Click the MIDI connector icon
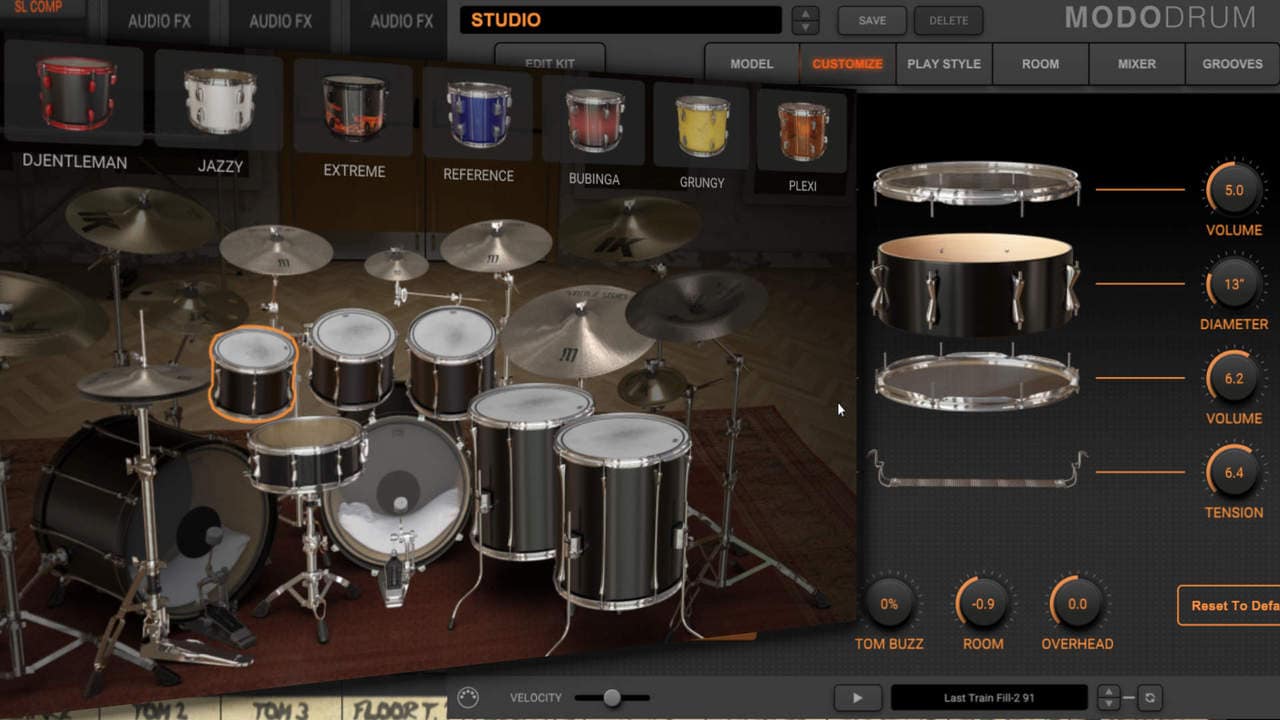1280x720 pixels. [x=467, y=698]
